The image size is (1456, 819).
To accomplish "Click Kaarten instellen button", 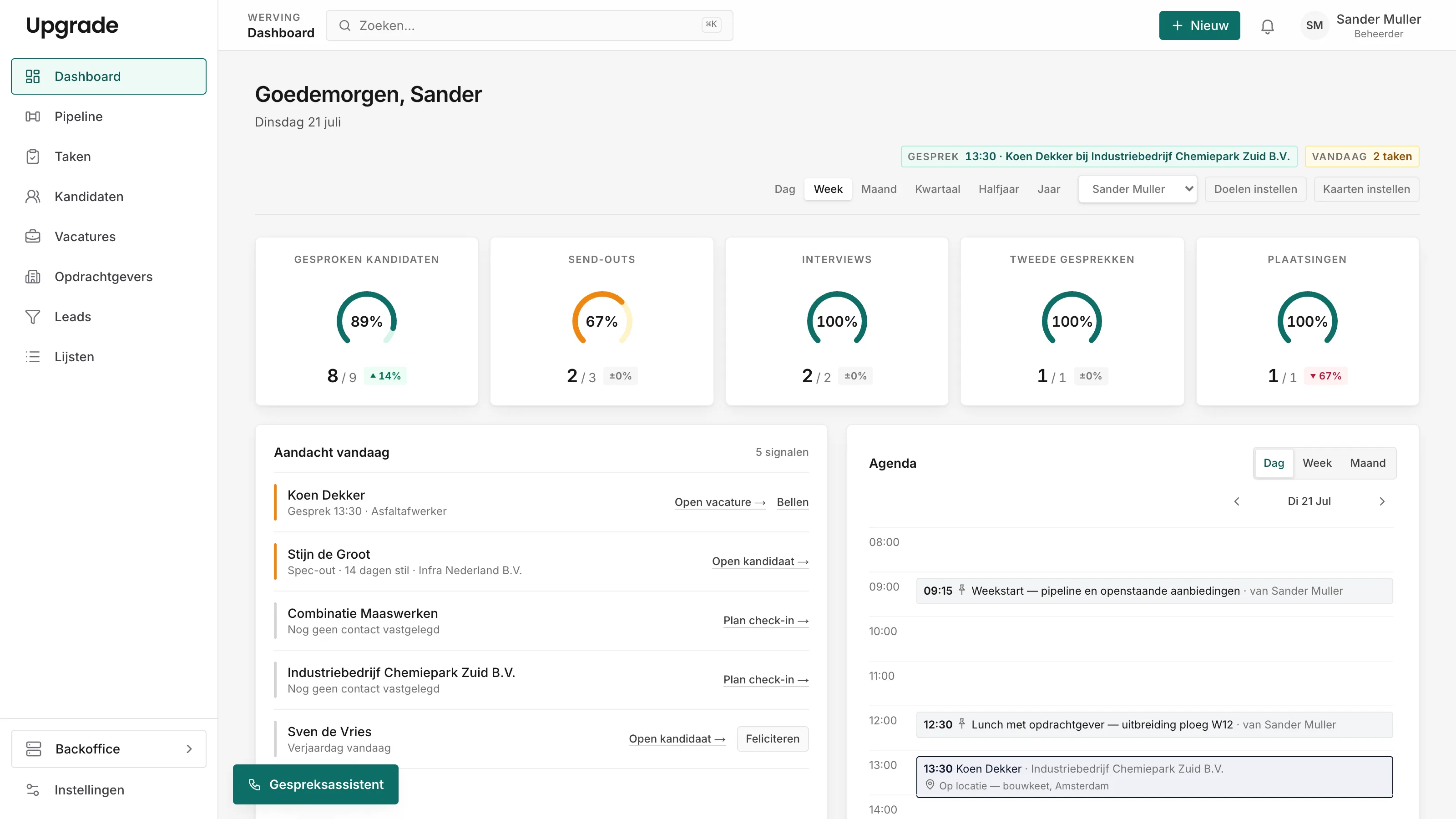I will [x=1366, y=189].
